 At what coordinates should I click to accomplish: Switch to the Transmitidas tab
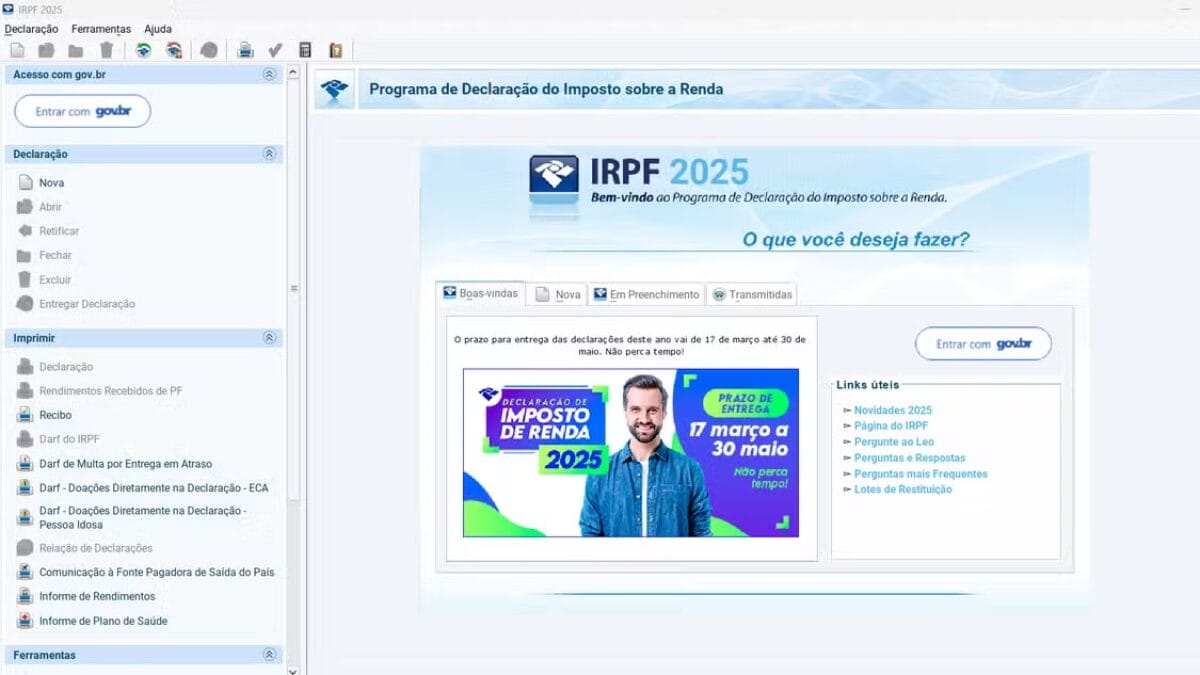coord(751,295)
